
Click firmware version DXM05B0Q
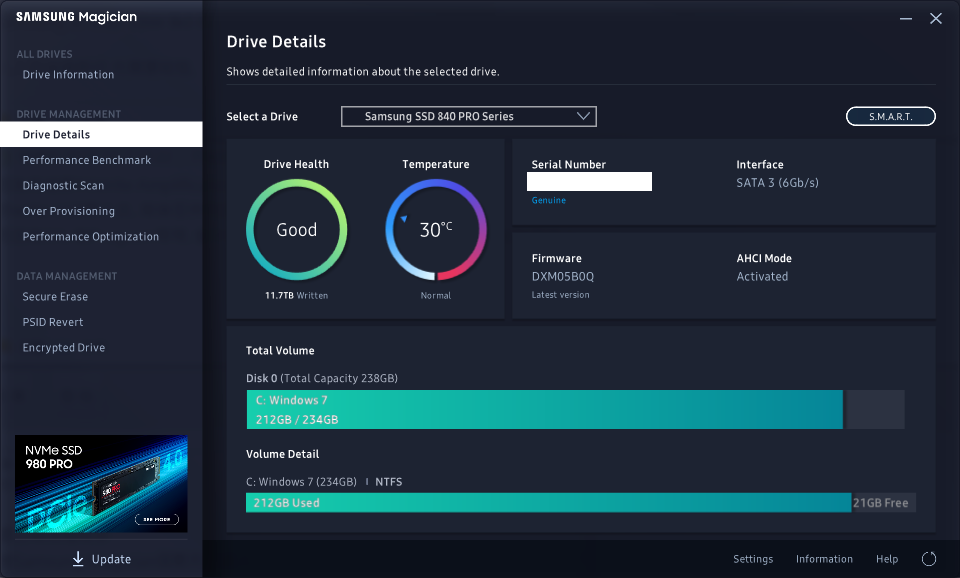click(x=563, y=276)
